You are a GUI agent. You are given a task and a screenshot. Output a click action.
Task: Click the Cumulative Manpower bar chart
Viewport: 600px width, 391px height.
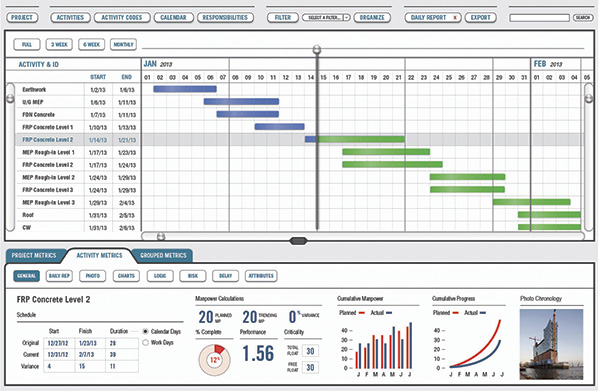(x=378, y=348)
